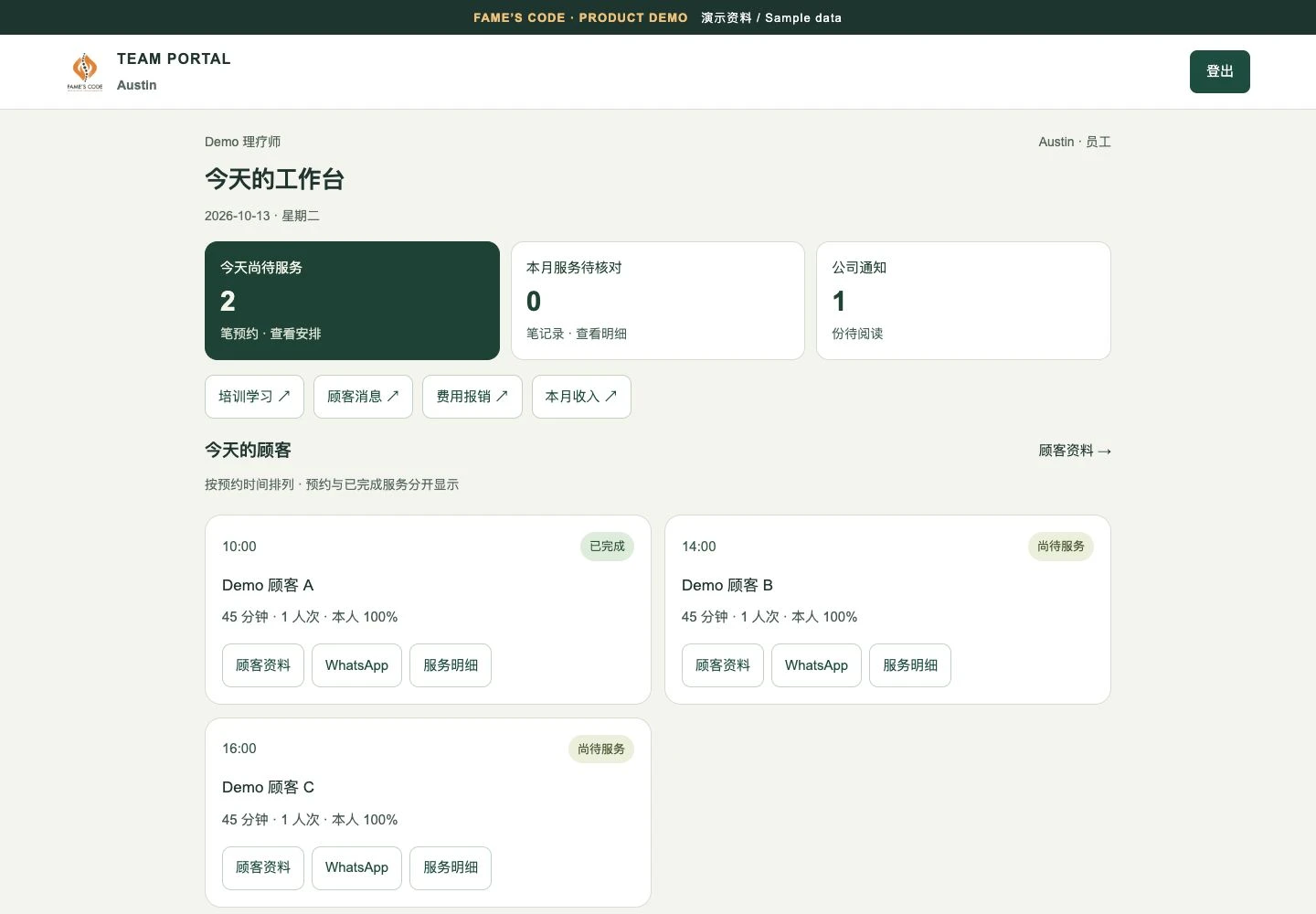This screenshot has height=914, width=1316.
Task: Click the 16:00 appointment time
Action: pos(239,749)
